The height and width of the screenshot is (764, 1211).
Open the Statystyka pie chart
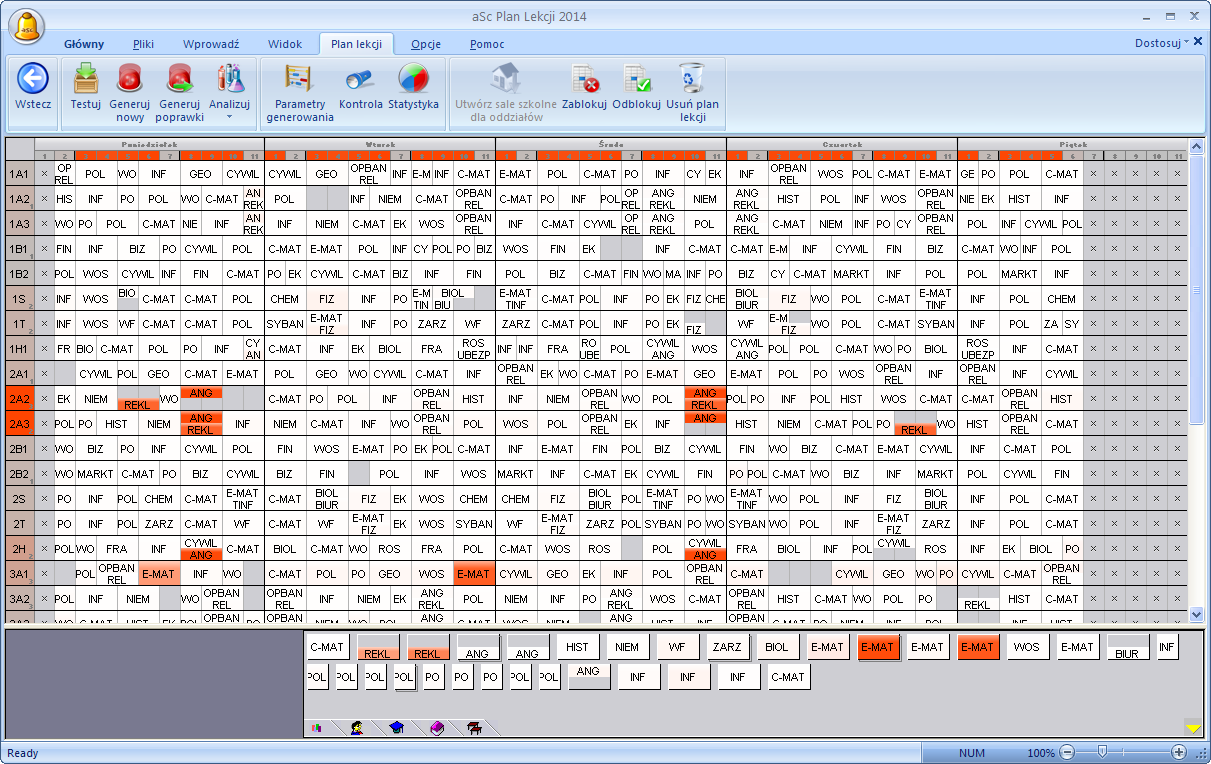click(x=413, y=78)
